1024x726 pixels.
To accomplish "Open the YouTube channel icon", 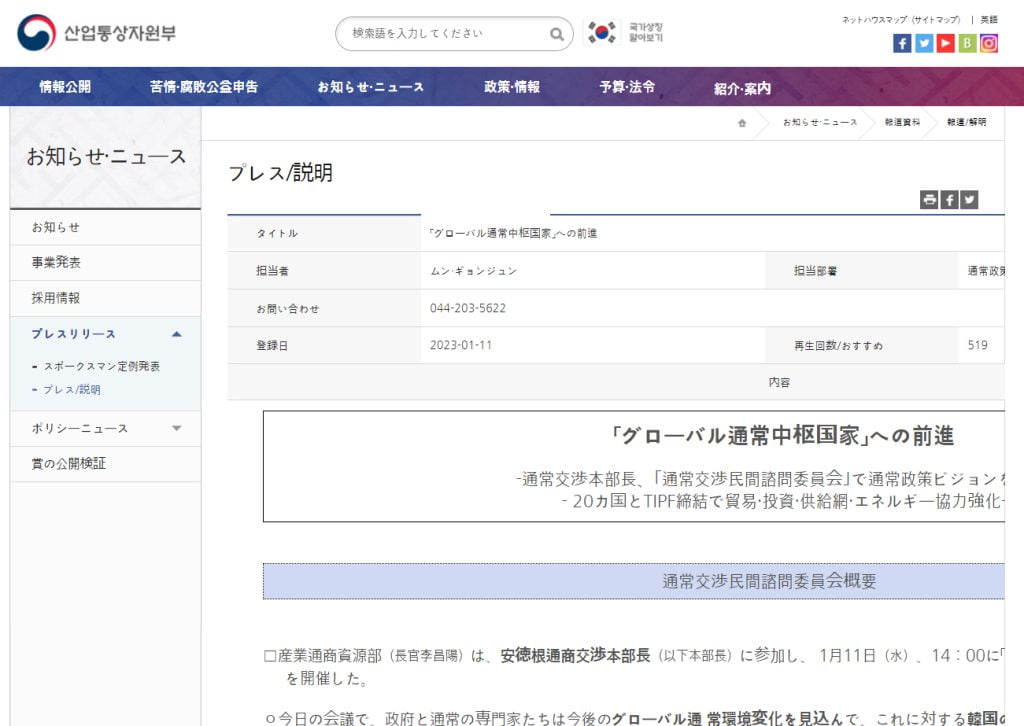I will coord(945,43).
